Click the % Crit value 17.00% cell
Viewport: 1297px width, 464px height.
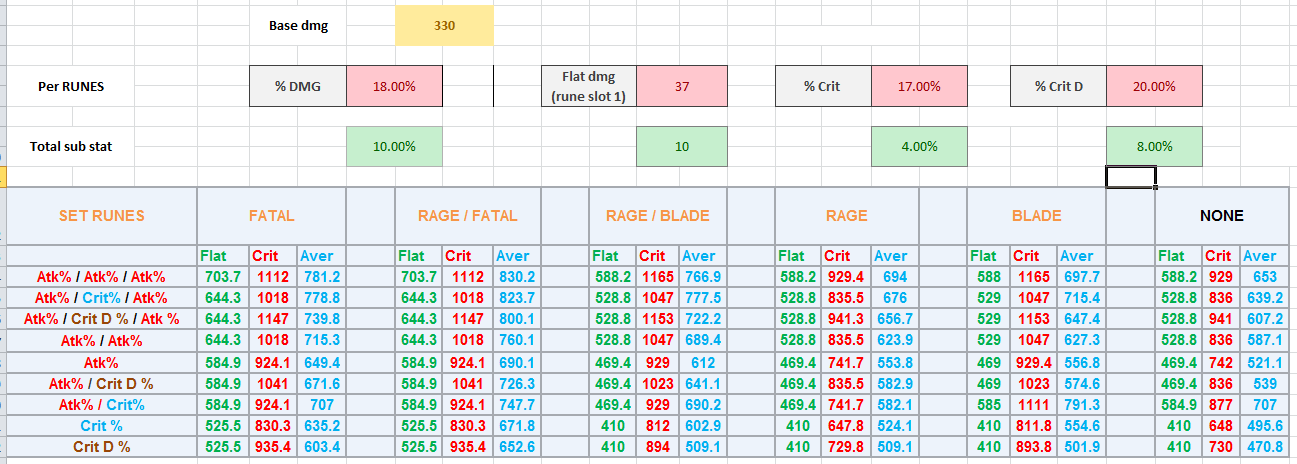(919, 86)
